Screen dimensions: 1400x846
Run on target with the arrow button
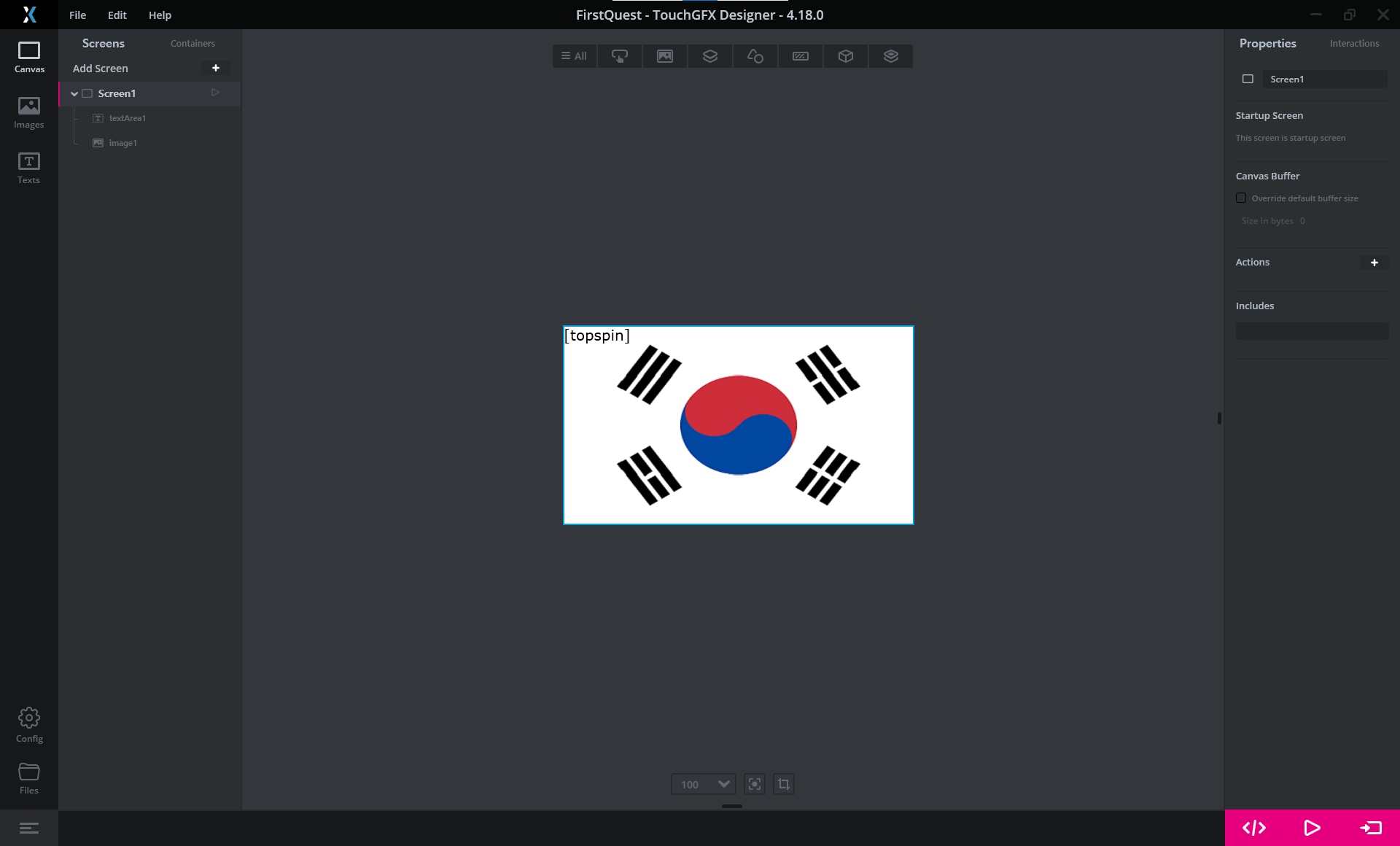pos(1371,828)
